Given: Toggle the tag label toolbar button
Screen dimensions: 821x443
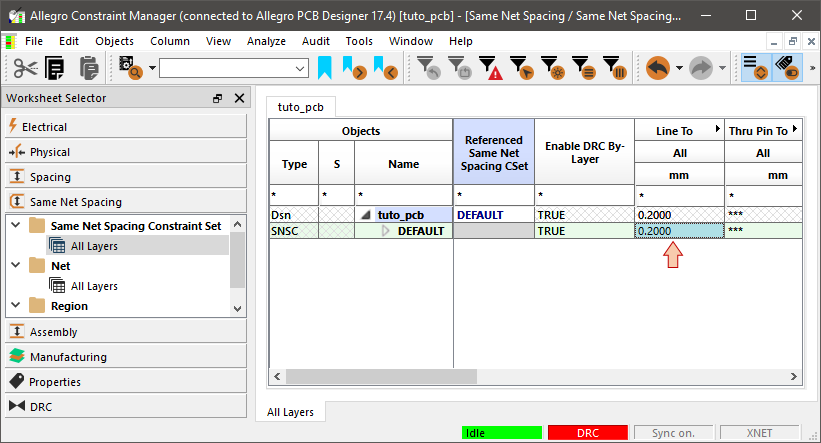Looking at the screenshot, I should tap(787, 68).
